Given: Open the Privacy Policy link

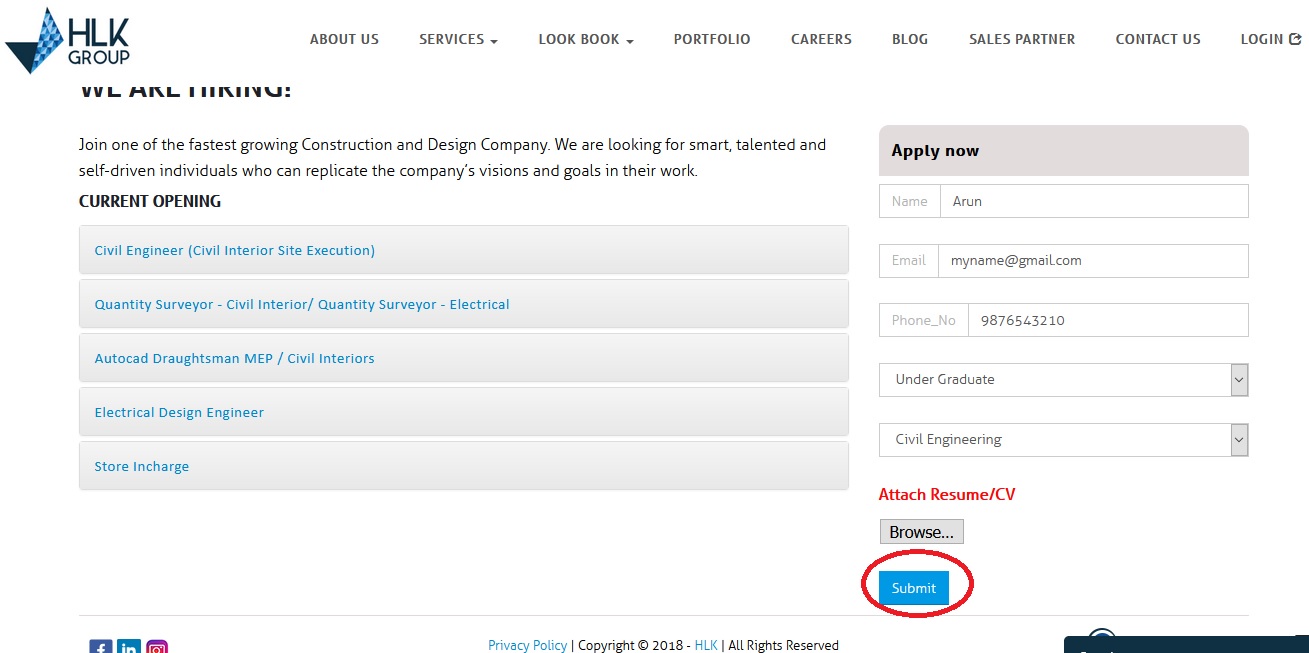Looking at the screenshot, I should click(x=527, y=646).
